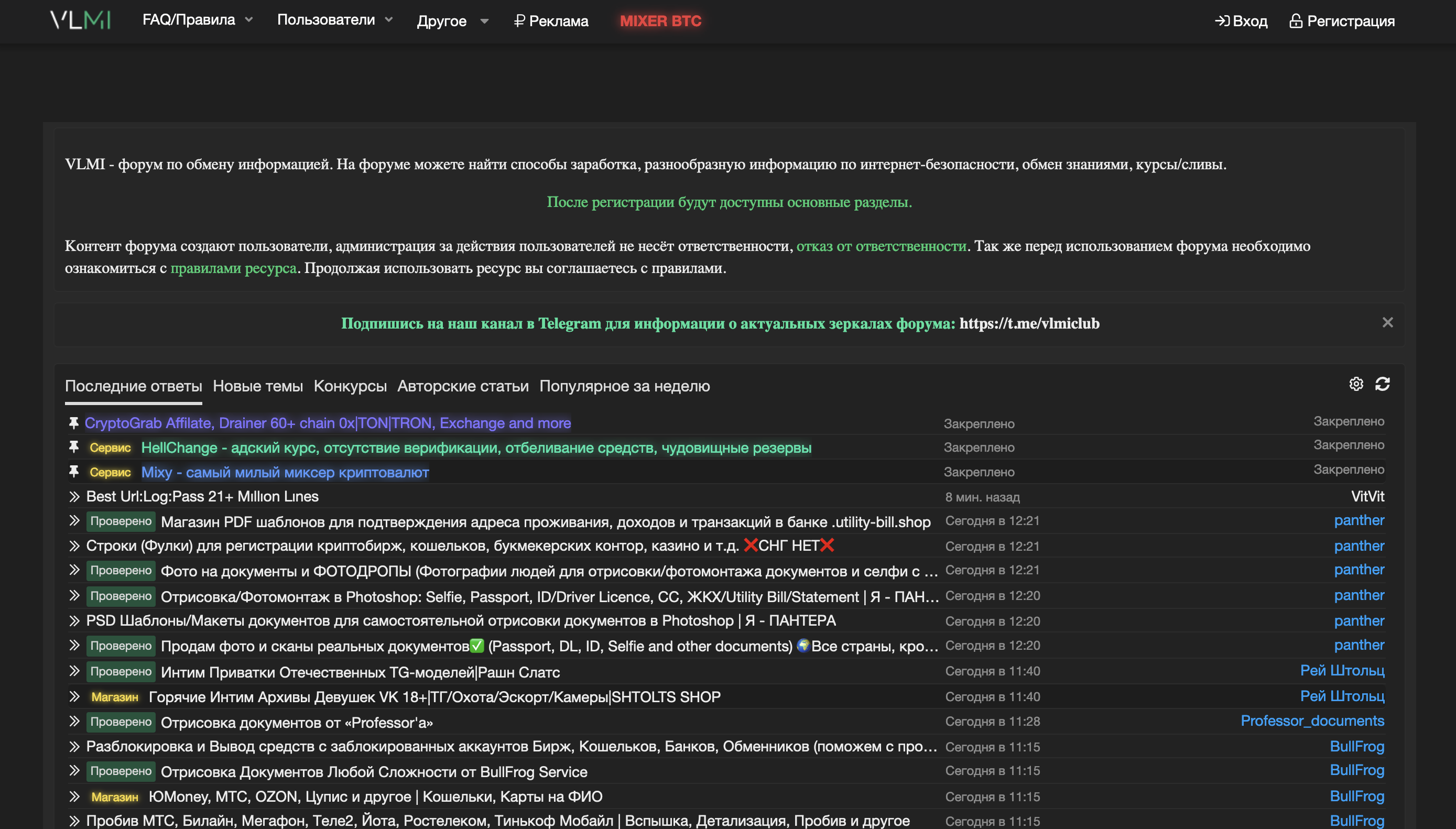This screenshot has width=1456, height=829.
Task: Click the chevron beside Пробив МТС thread
Action: click(x=74, y=821)
